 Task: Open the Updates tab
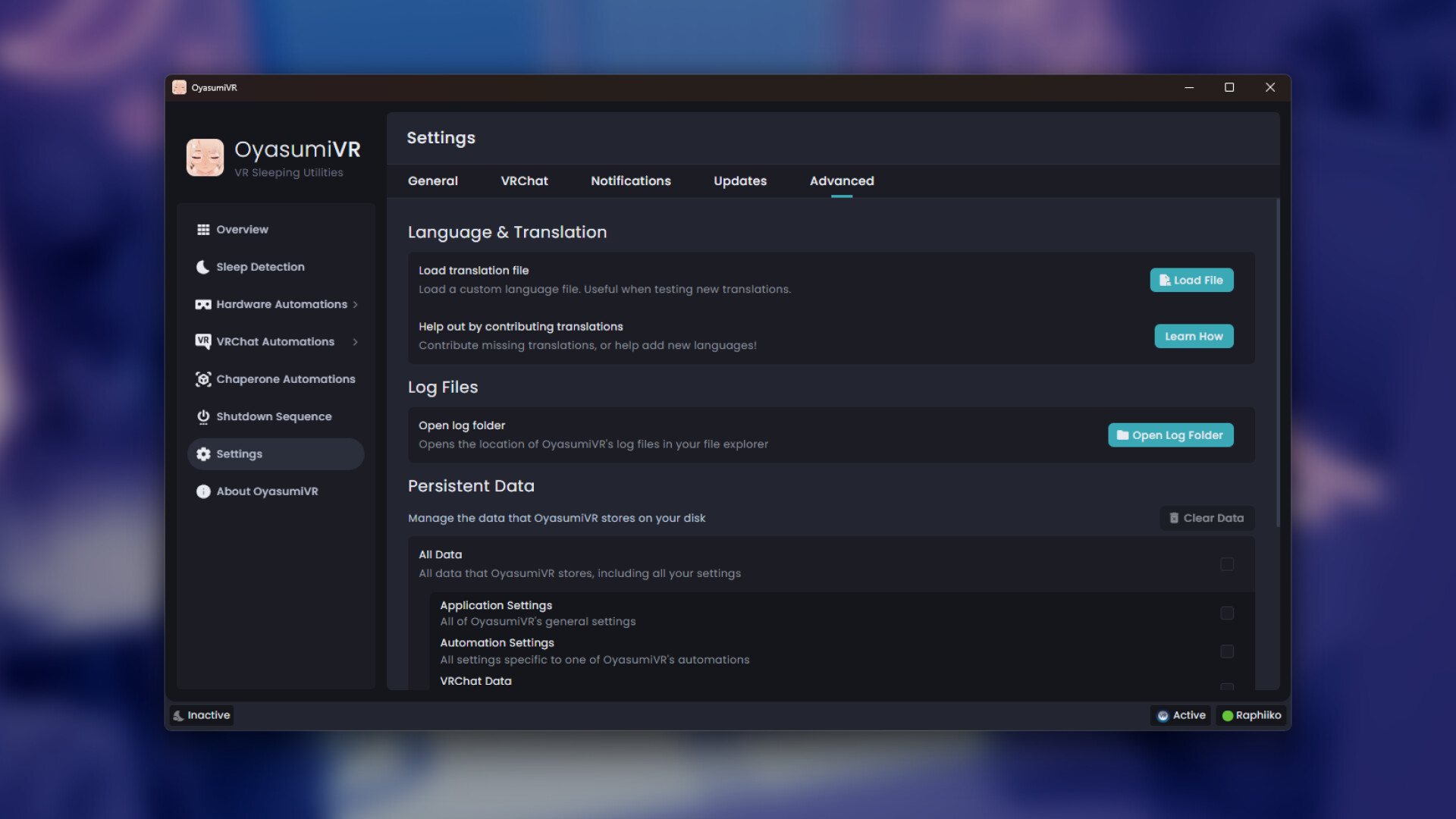[x=739, y=181]
